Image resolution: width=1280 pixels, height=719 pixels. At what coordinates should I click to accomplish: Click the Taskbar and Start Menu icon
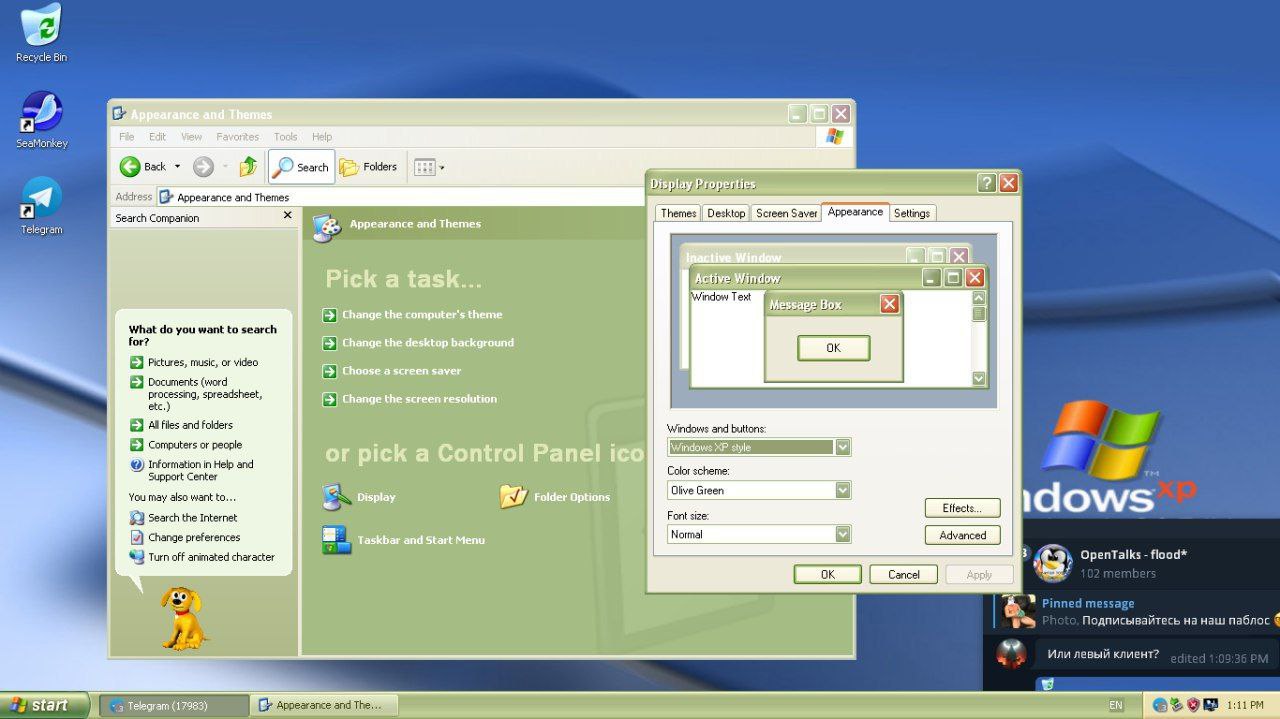click(403, 540)
